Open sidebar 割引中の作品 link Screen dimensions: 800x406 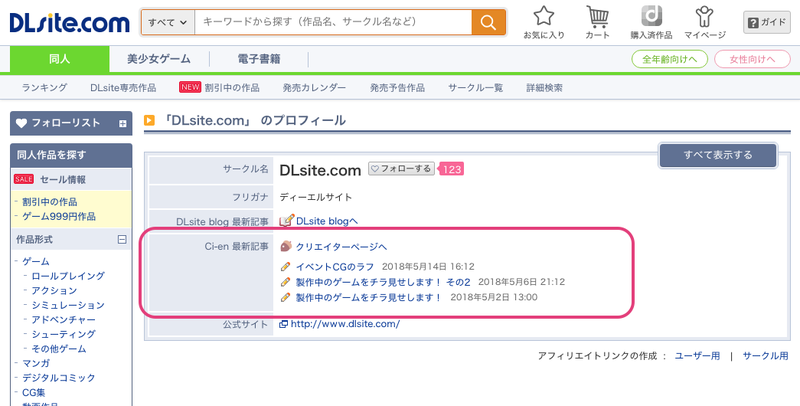click(x=49, y=202)
